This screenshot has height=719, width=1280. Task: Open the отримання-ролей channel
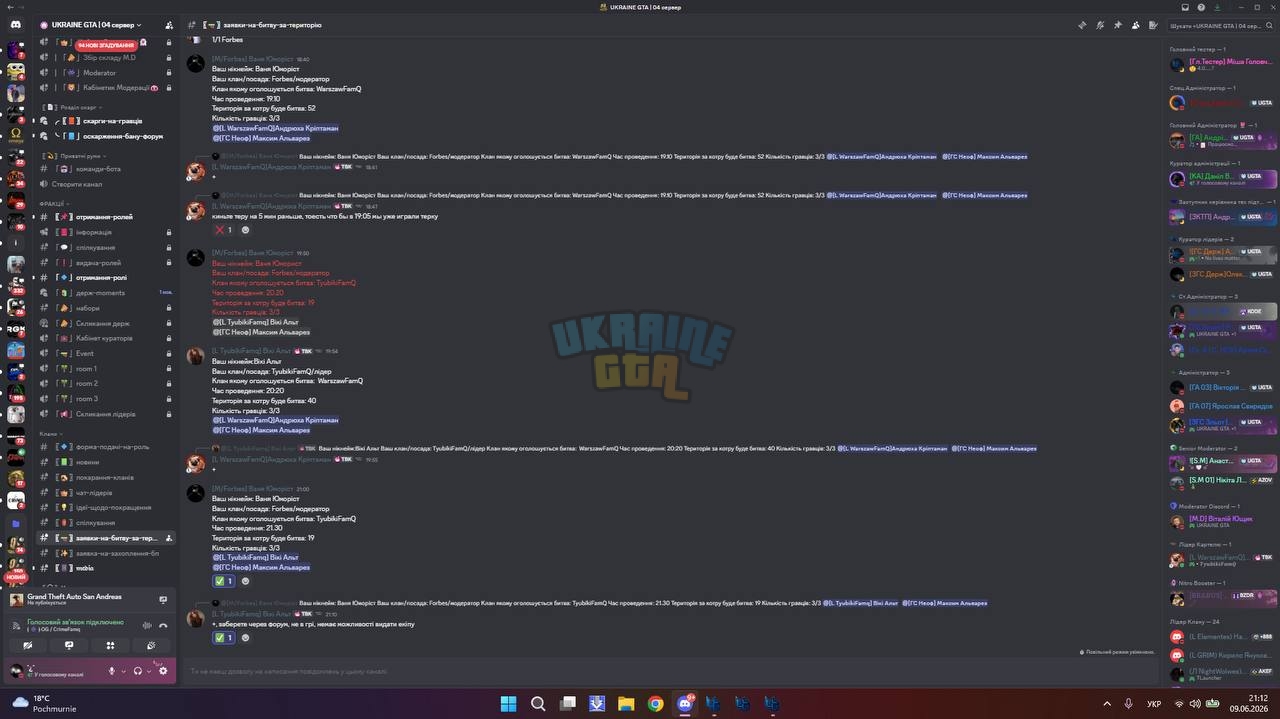coord(106,217)
